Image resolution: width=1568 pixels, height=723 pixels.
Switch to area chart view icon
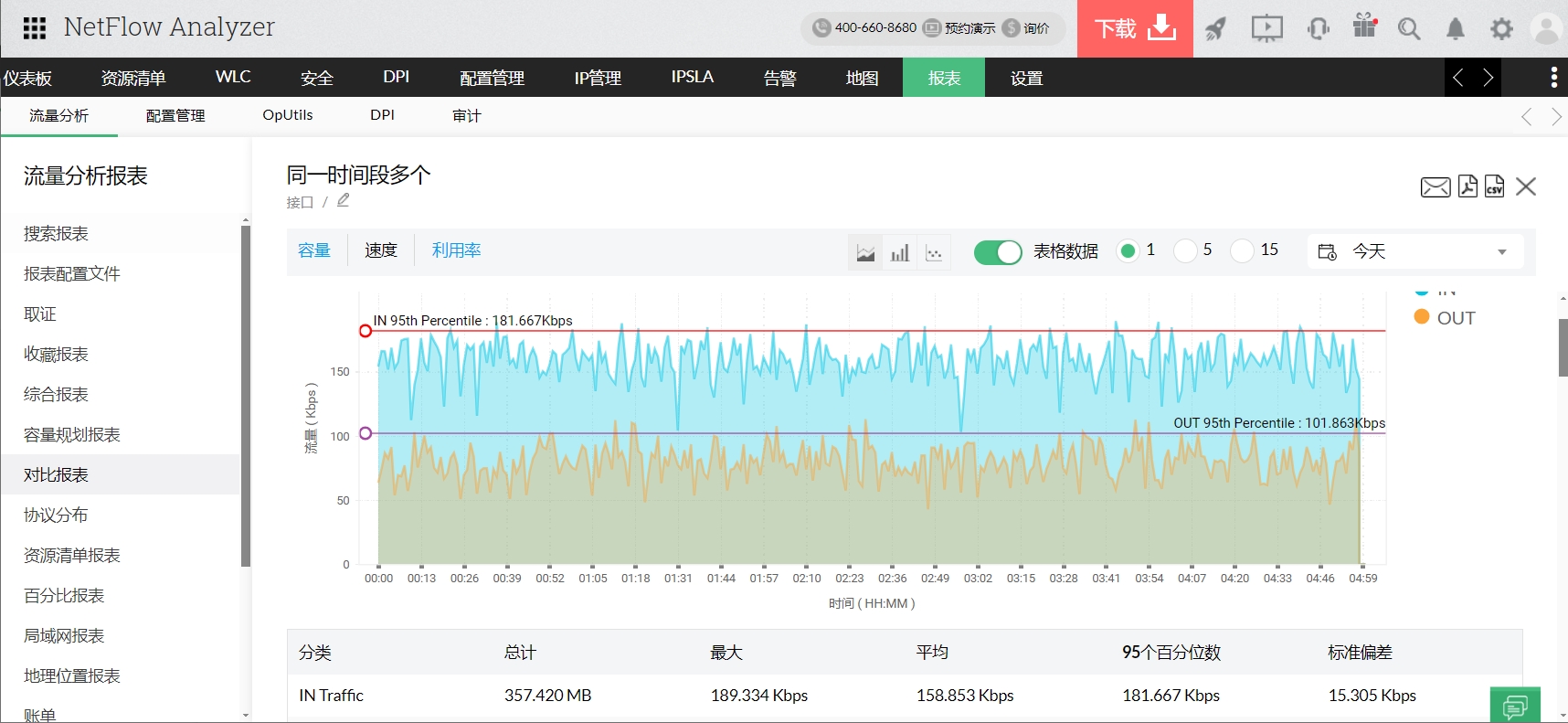865,252
